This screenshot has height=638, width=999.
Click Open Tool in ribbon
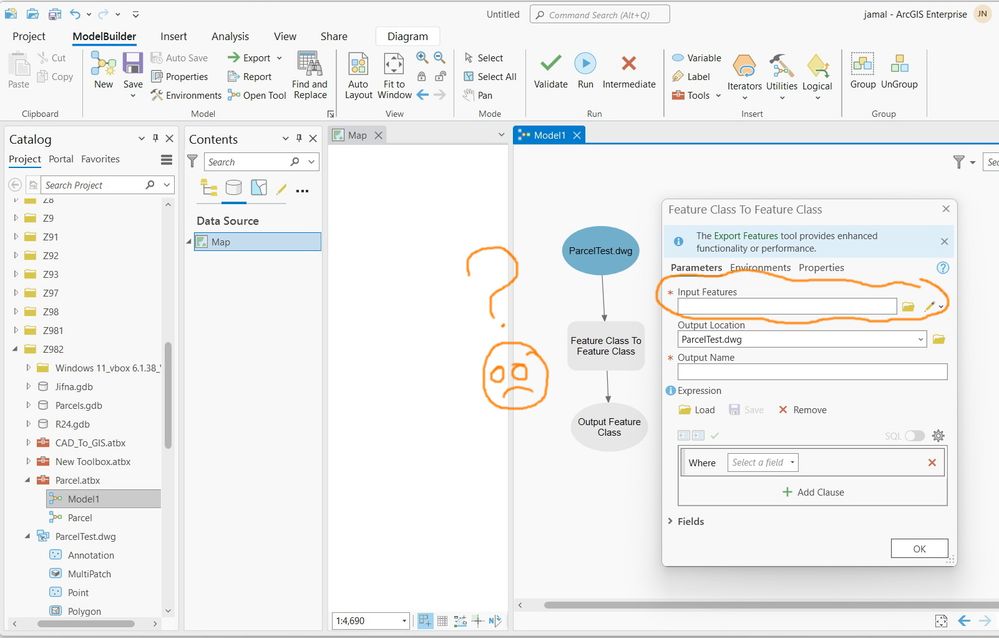click(x=257, y=95)
